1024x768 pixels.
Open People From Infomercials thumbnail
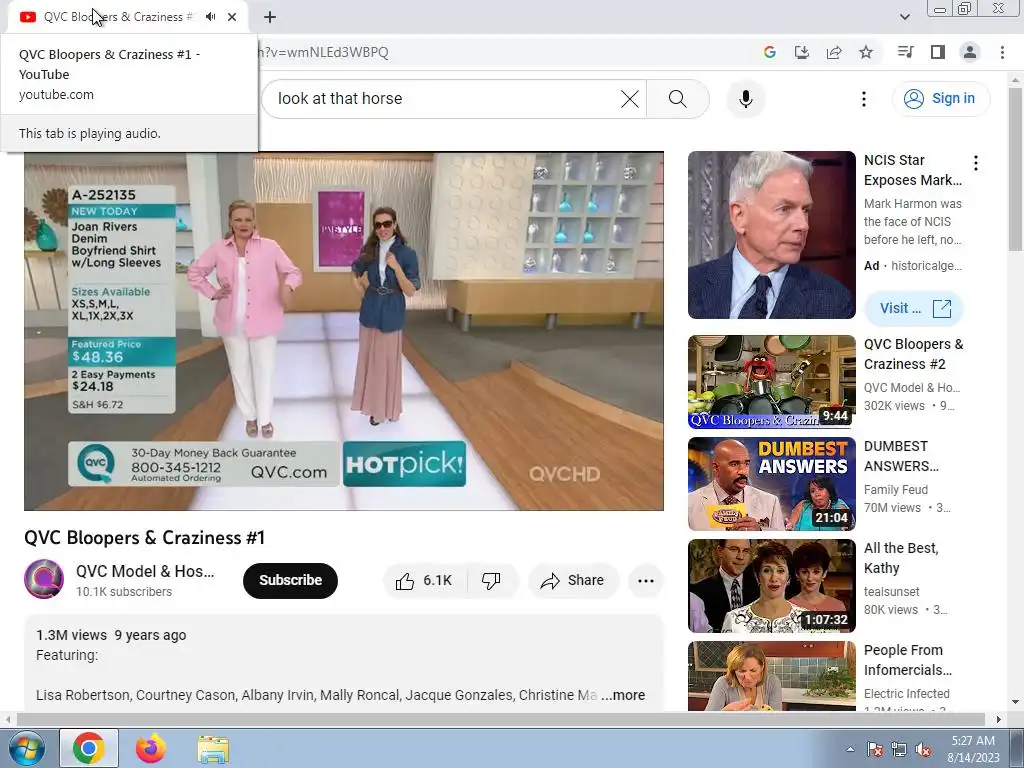tap(771, 675)
